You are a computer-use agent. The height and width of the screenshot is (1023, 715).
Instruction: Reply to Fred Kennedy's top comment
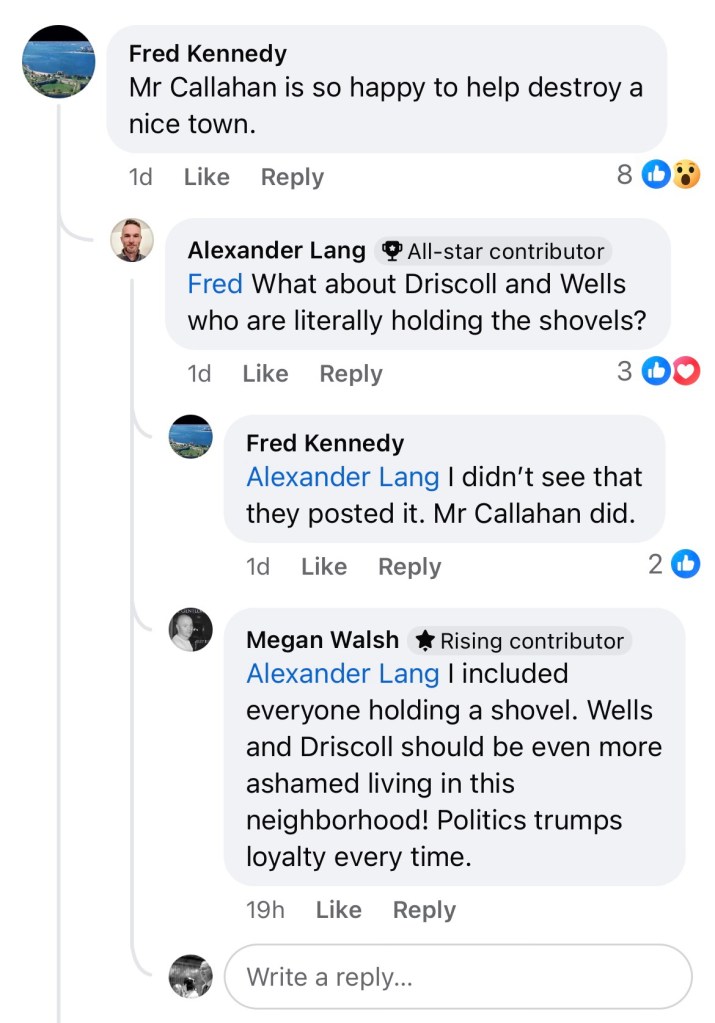(x=292, y=177)
